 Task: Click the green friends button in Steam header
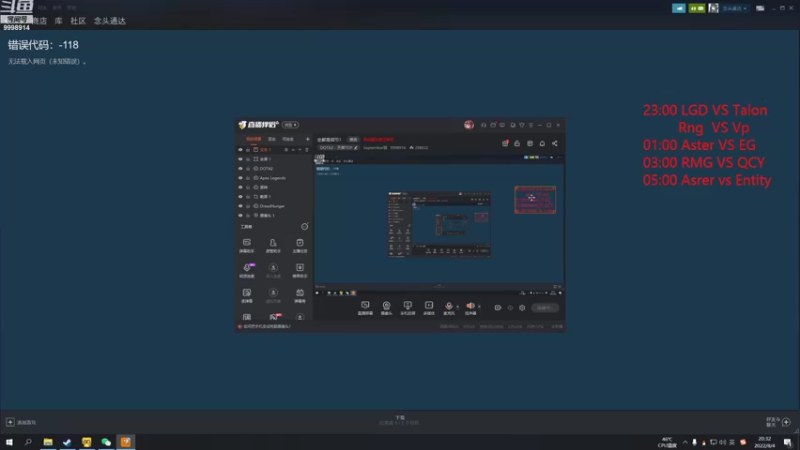696,8
